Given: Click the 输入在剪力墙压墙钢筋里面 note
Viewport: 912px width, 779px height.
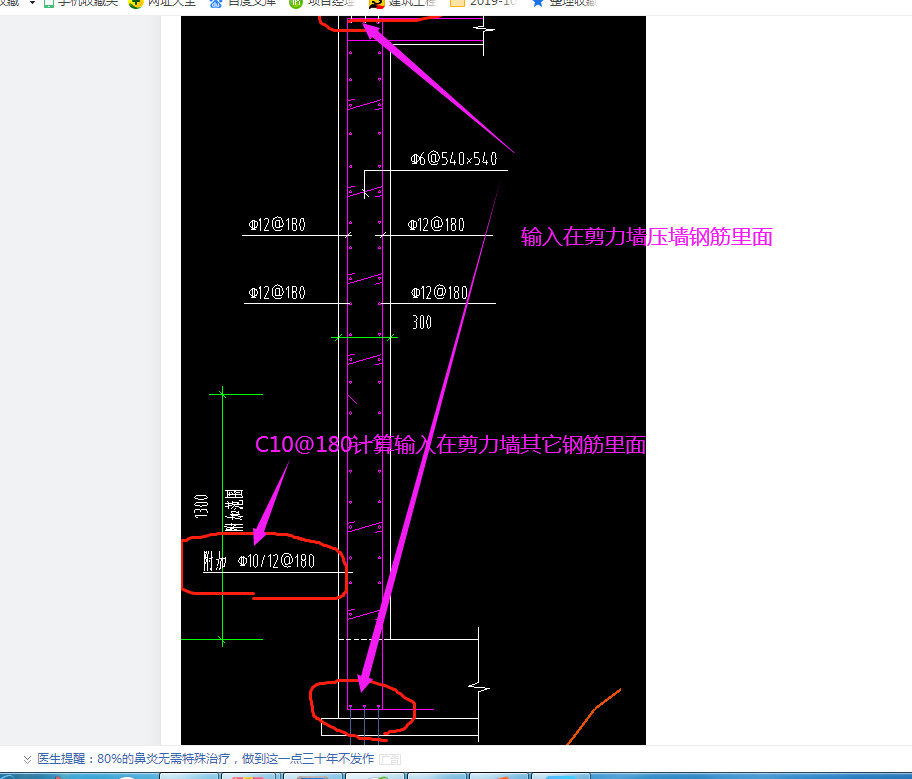Looking at the screenshot, I should [x=646, y=237].
